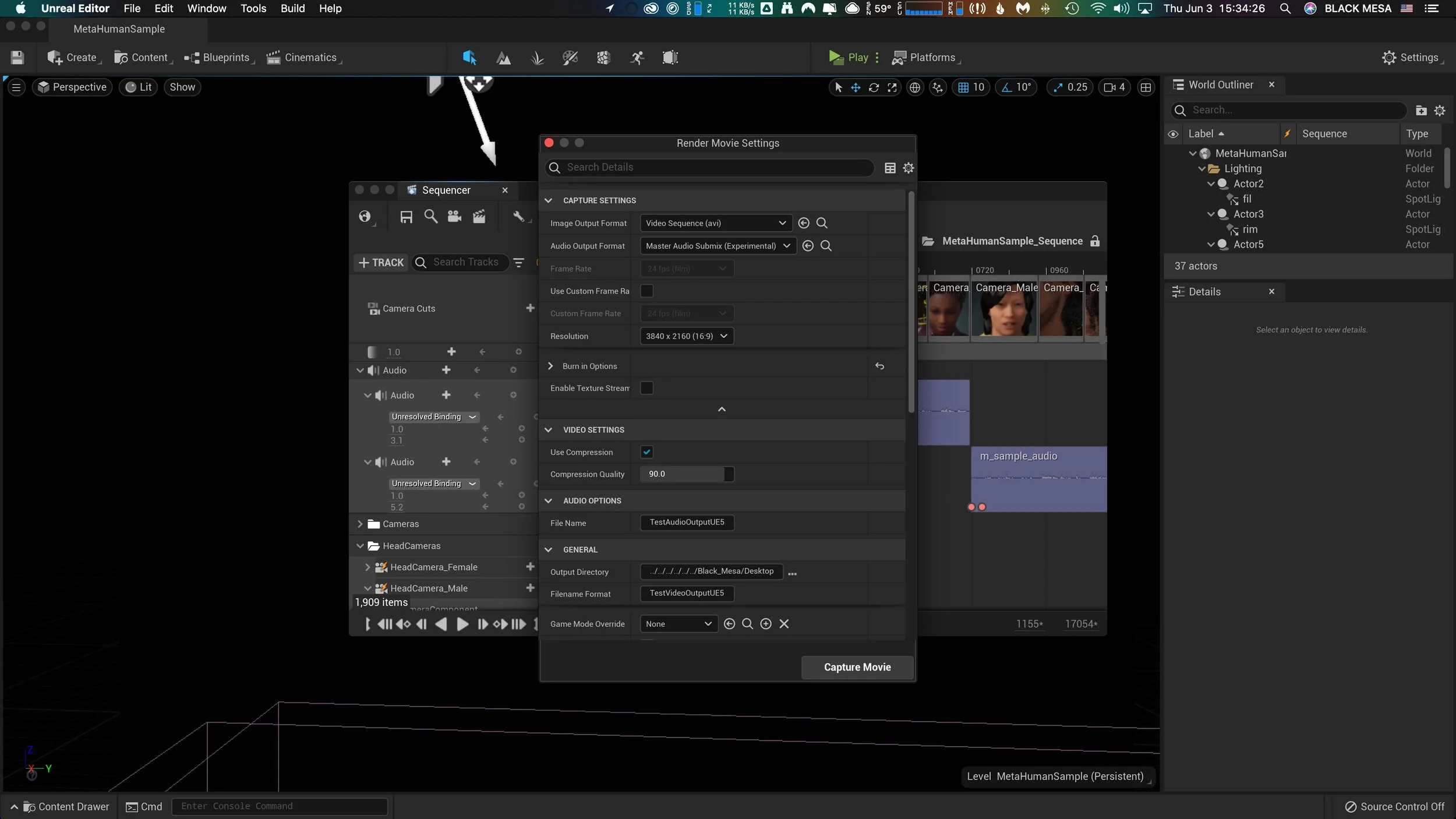Open the render movie clapperboard icon in Sequencer
This screenshot has height=819, width=1456.
479,216
